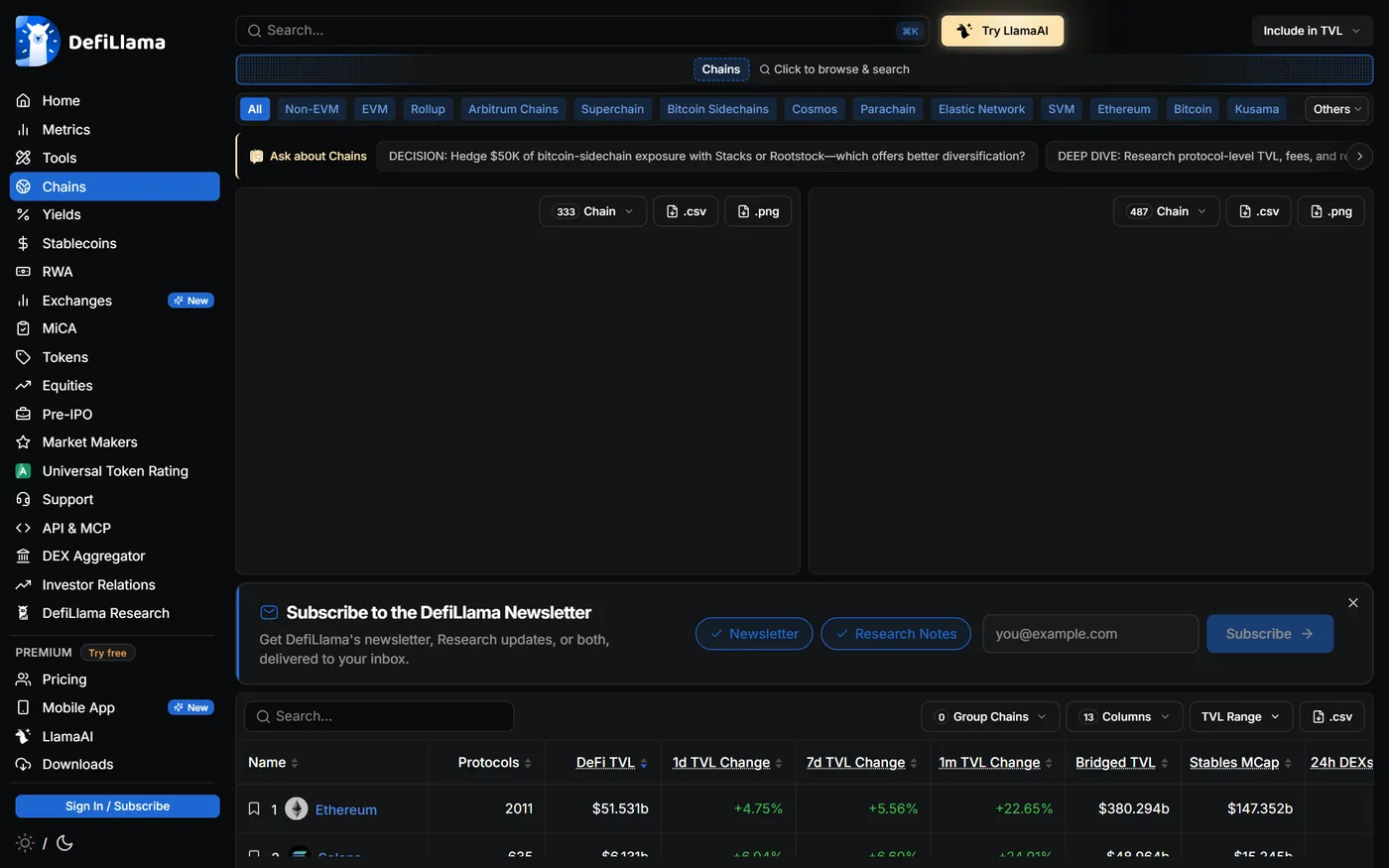This screenshot has height=868, width=1389.
Task: Open the Tools wrench icon
Action: tap(24, 158)
